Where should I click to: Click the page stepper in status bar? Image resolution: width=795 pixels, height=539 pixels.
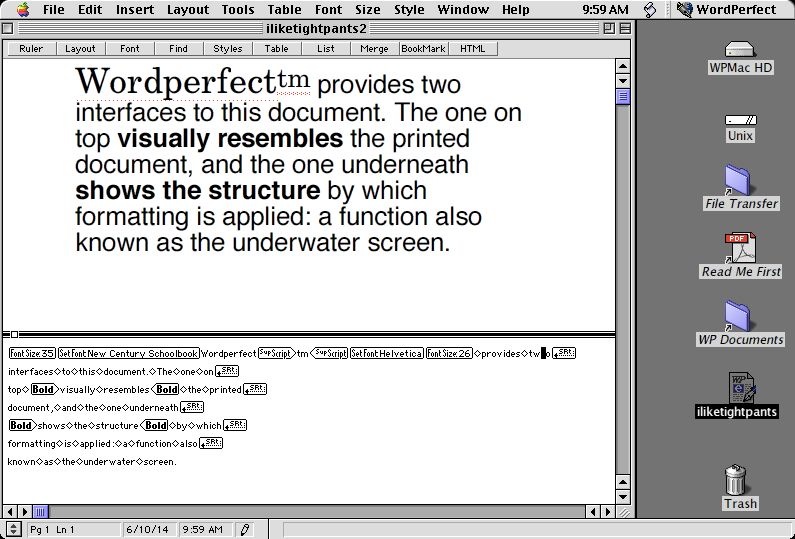13,529
